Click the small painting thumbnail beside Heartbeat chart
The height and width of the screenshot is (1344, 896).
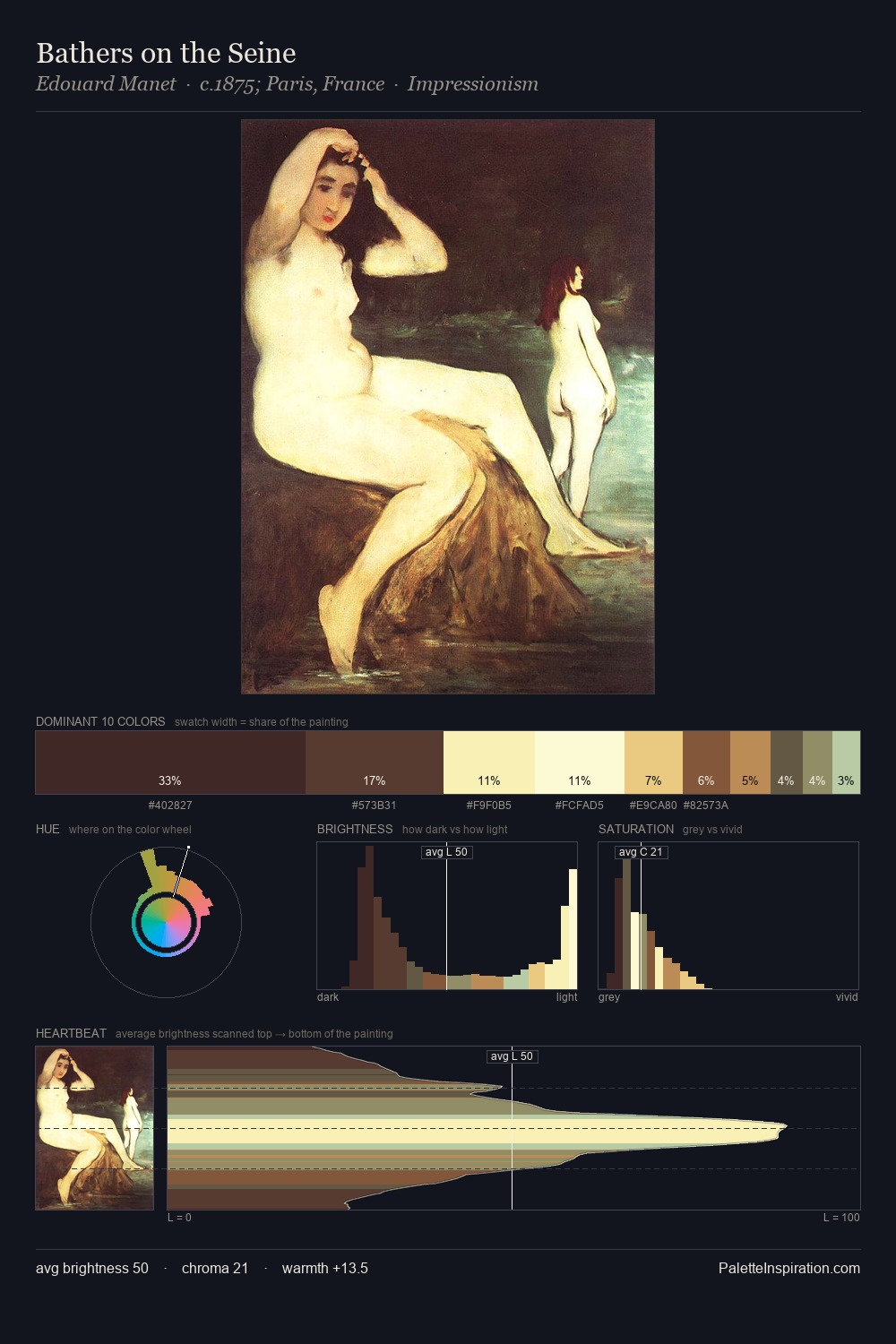click(x=94, y=1128)
